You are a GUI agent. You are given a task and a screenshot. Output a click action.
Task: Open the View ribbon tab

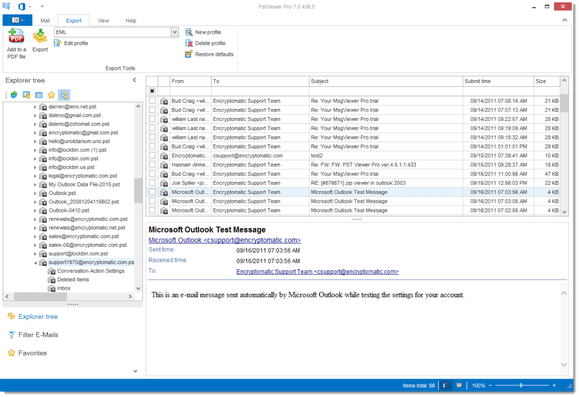coord(103,21)
